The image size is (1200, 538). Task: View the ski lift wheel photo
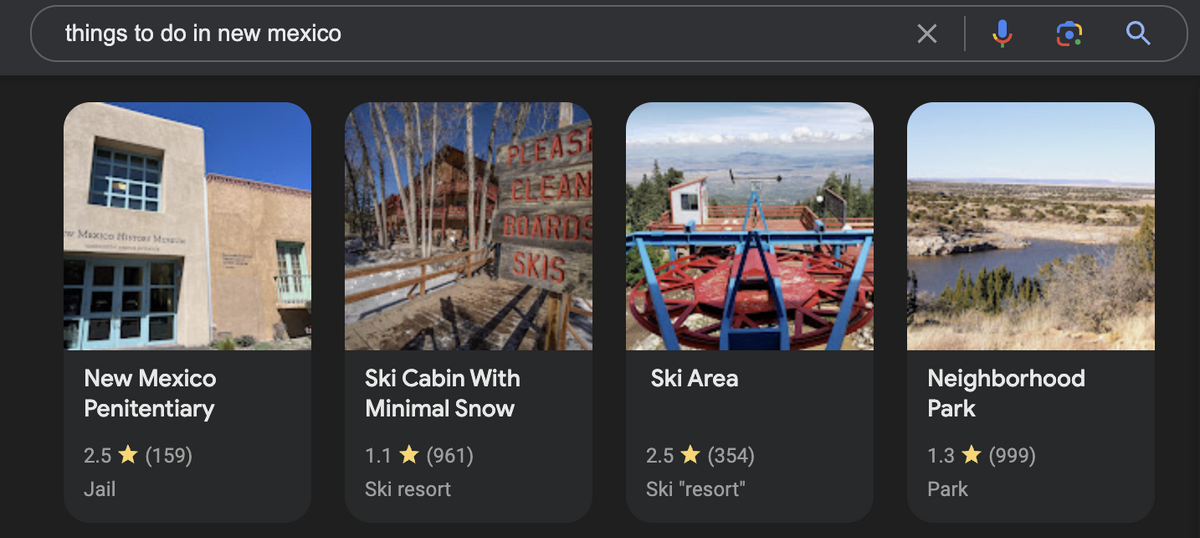point(749,226)
